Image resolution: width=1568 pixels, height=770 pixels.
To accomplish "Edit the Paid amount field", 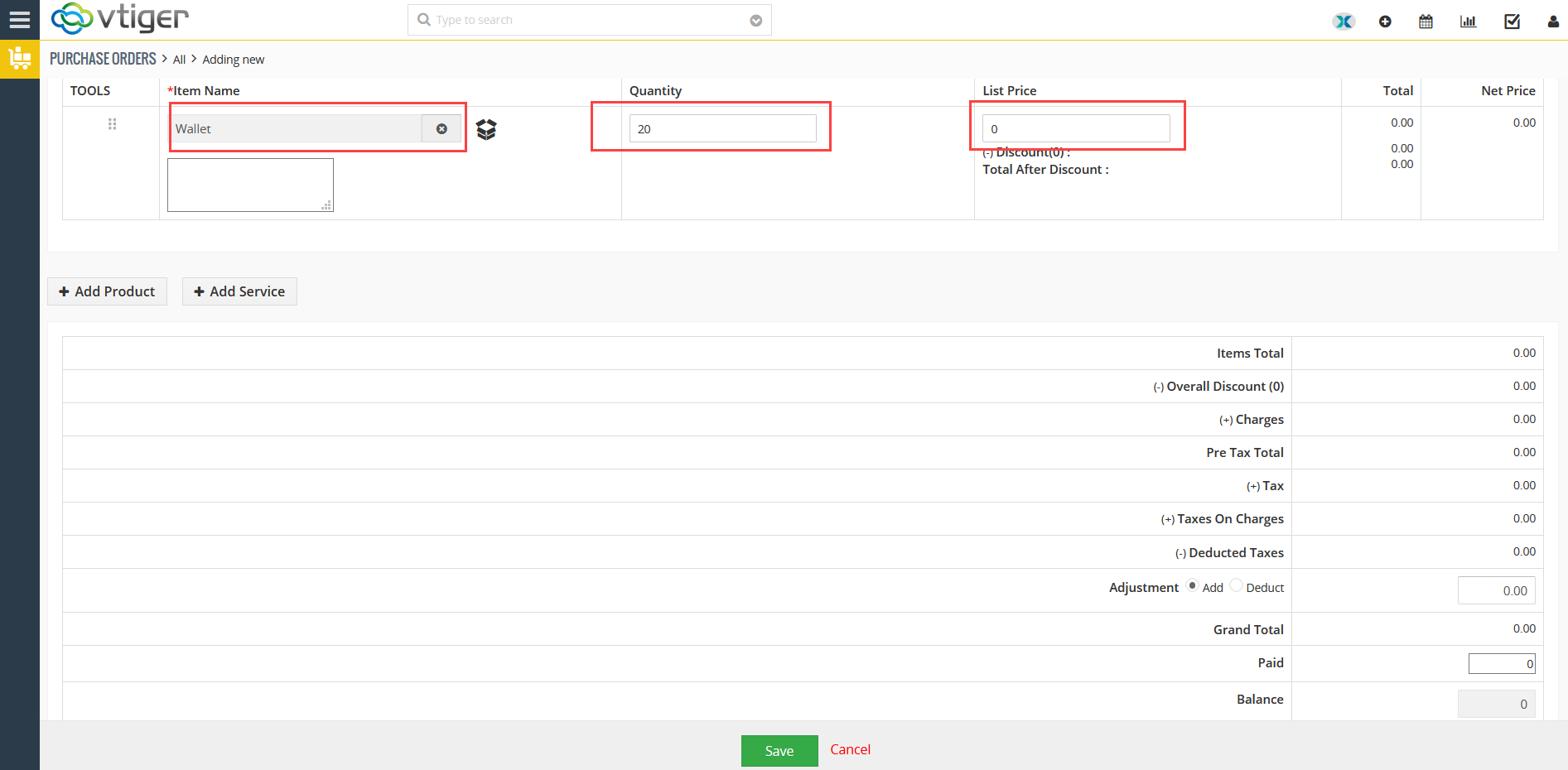I will tap(1502, 663).
